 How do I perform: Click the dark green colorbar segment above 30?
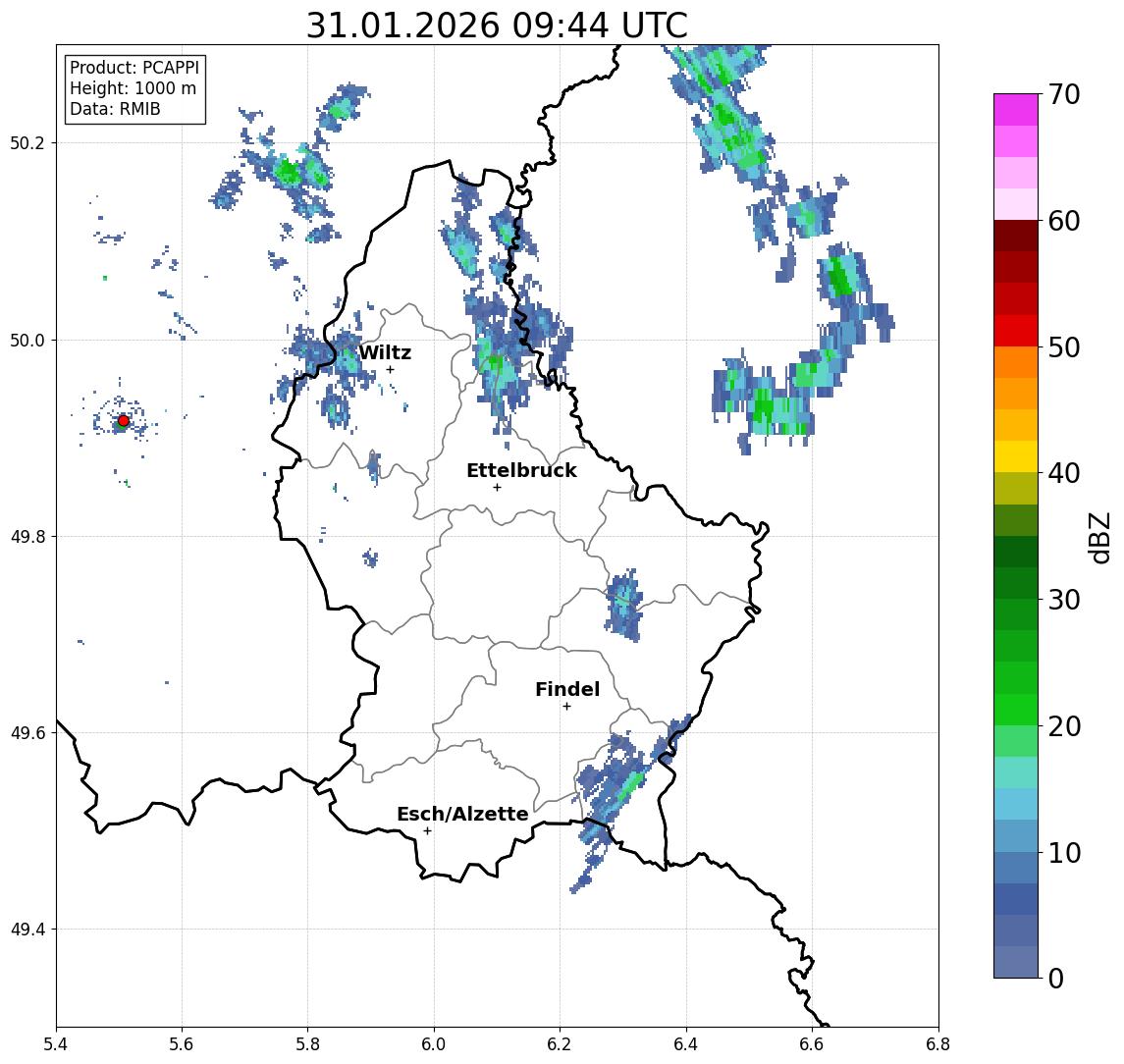tap(1016, 583)
